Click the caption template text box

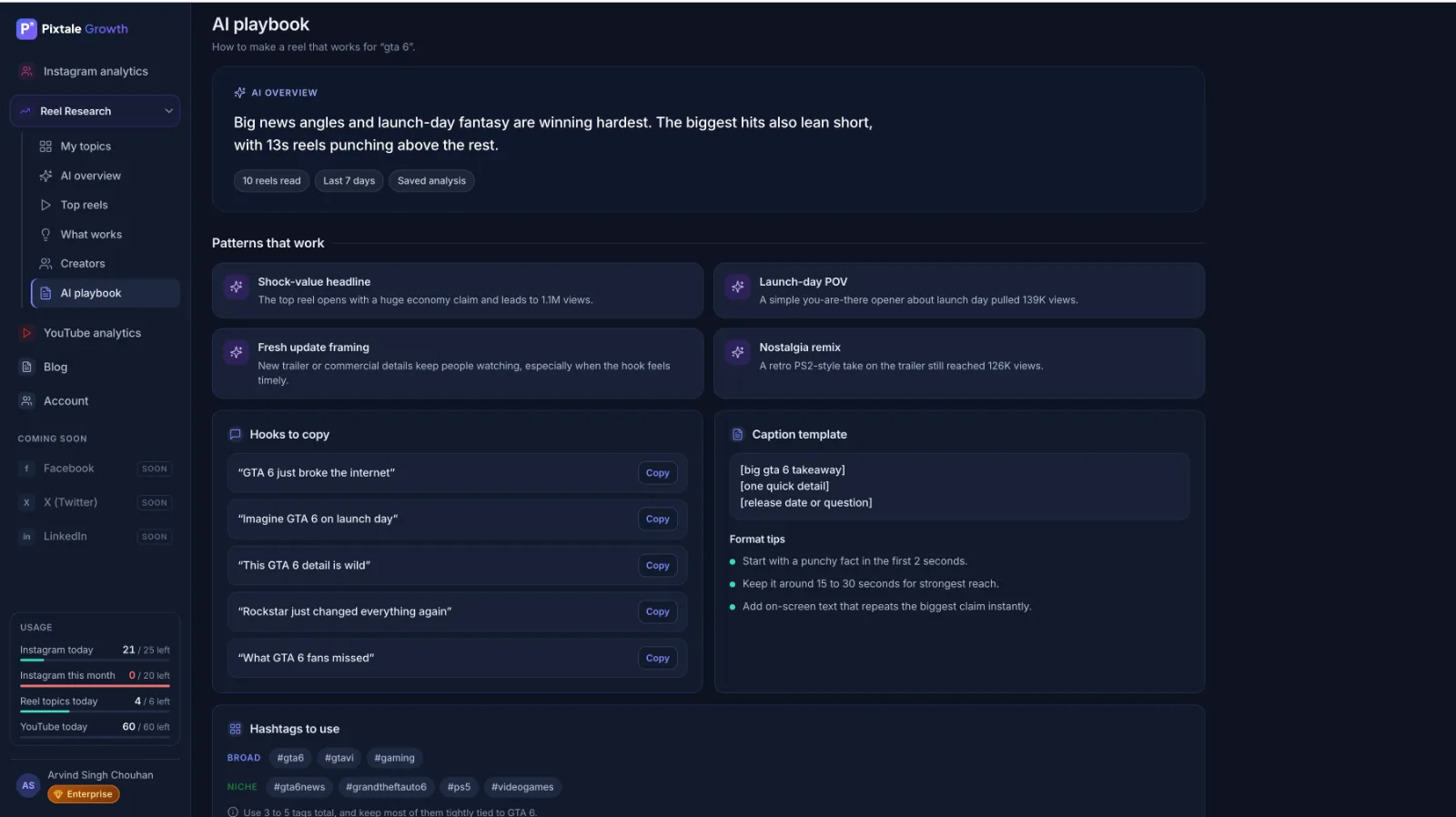point(959,487)
